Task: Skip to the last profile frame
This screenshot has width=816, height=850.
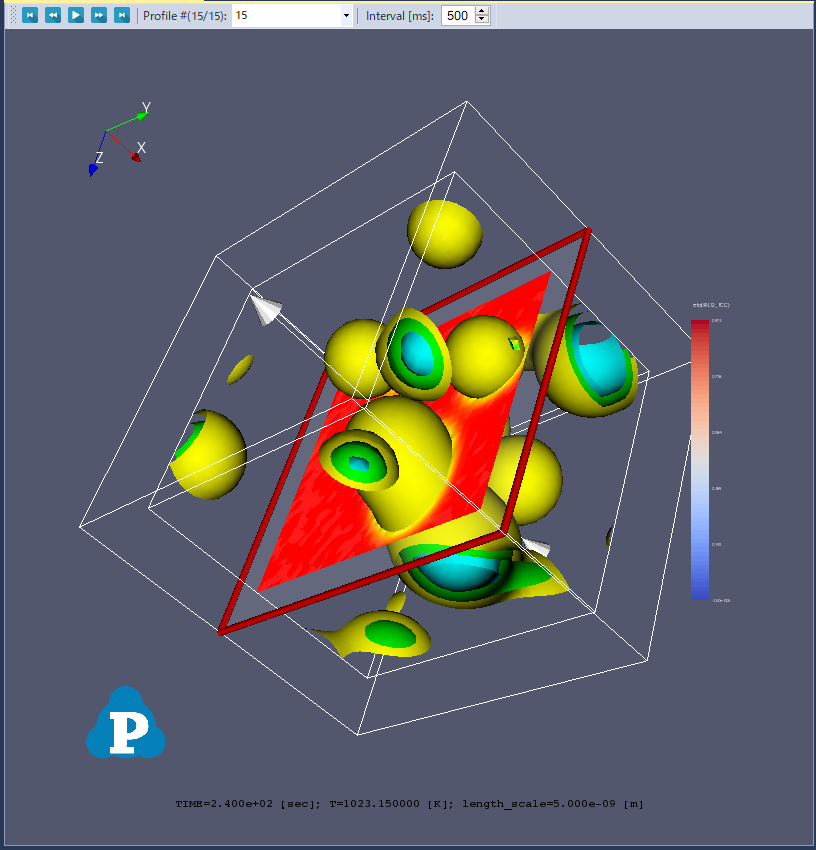Action: pyautogui.click(x=122, y=16)
